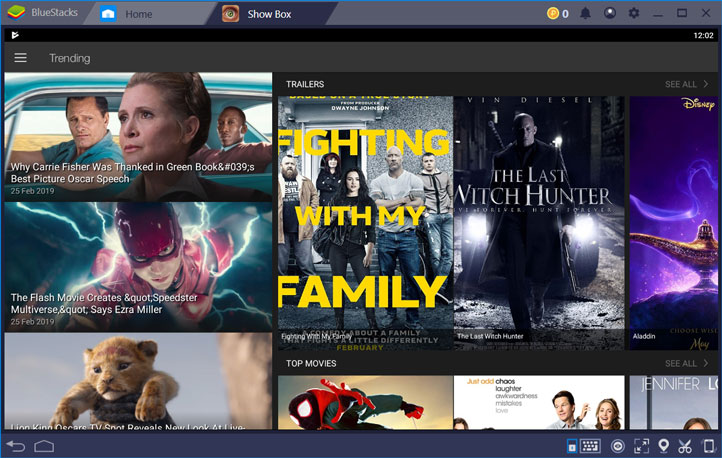The width and height of the screenshot is (722, 458).
Task: Open the keyboard controls icon
Action: (x=590, y=446)
